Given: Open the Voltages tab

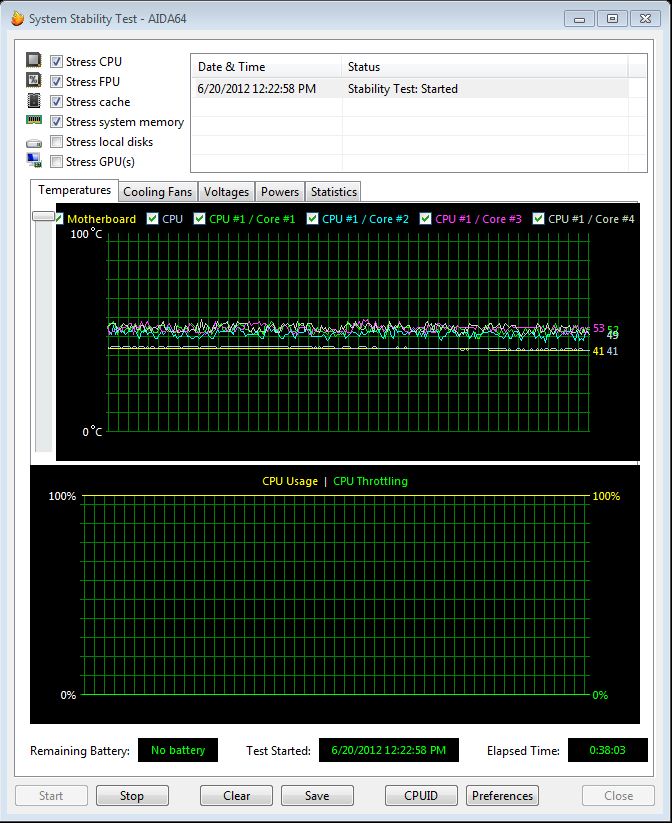Looking at the screenshot, I should pos(226,192).
